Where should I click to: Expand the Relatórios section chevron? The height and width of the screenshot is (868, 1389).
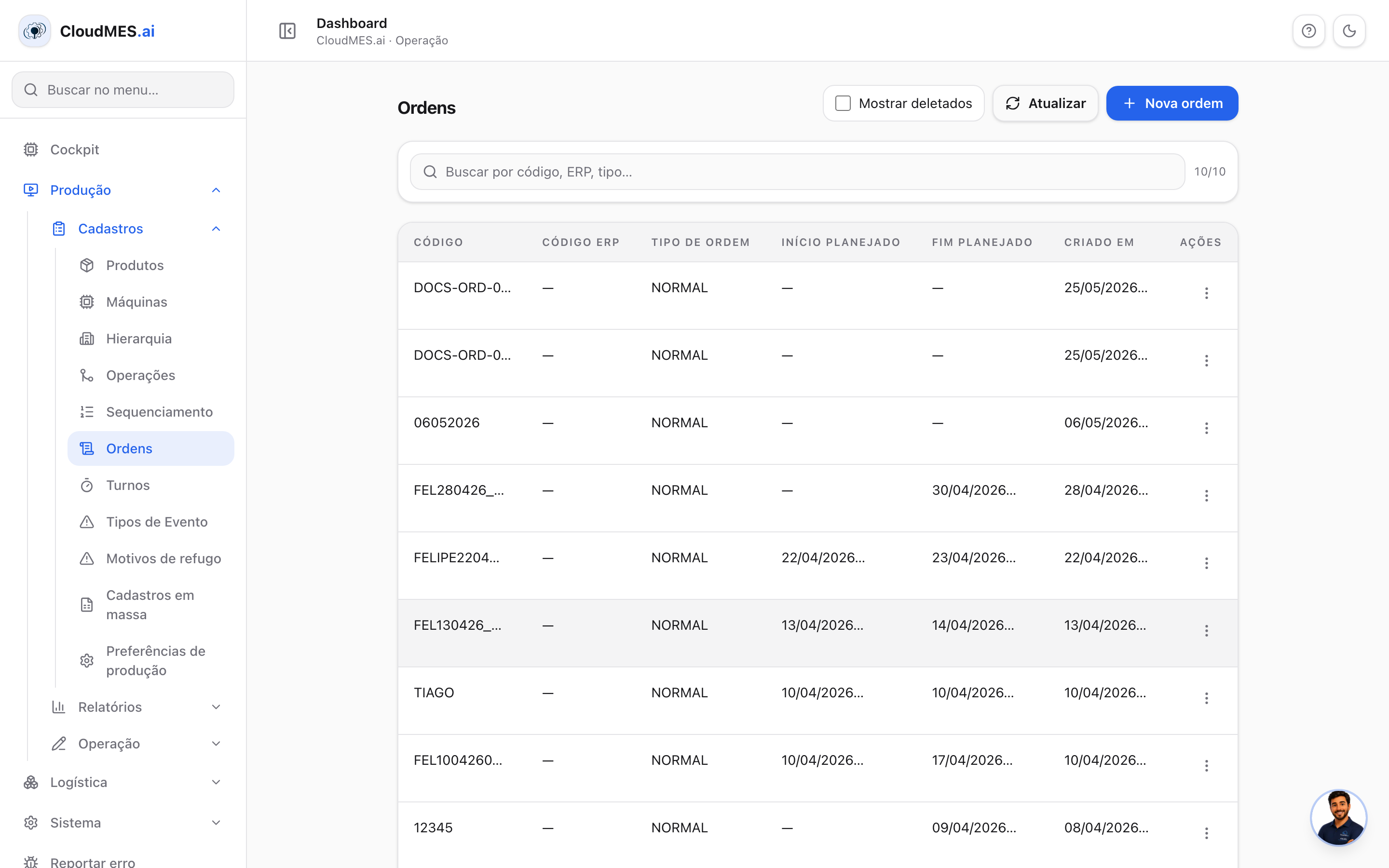point(216,706)
